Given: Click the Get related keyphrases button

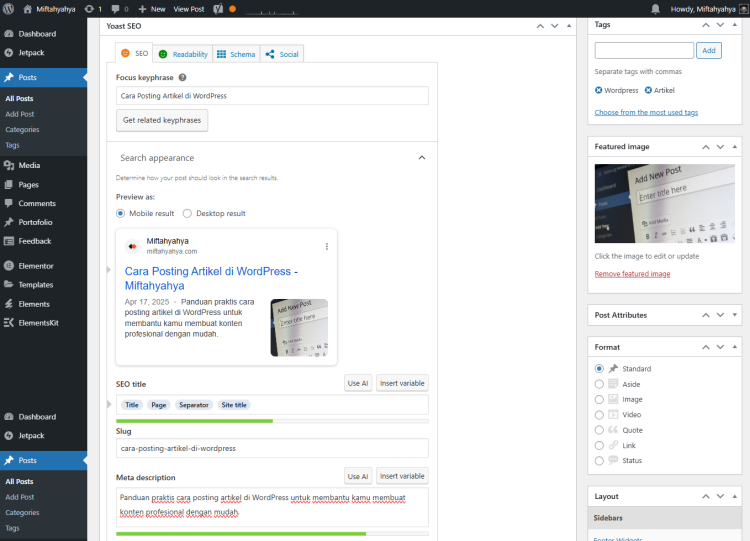Looking at the screenshot, I should point(162,120).
